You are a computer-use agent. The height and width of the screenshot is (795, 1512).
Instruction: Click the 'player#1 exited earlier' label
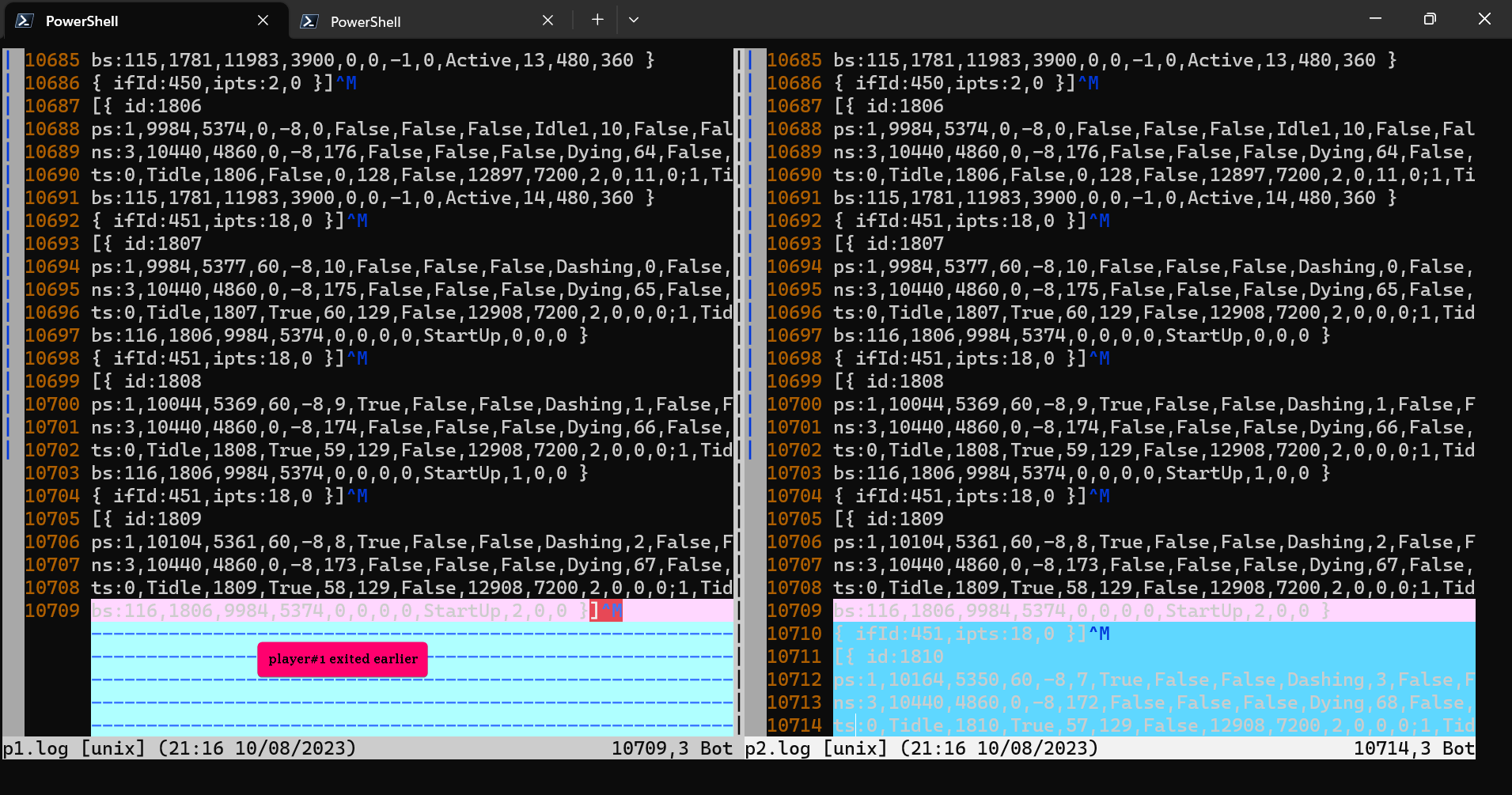343,659
